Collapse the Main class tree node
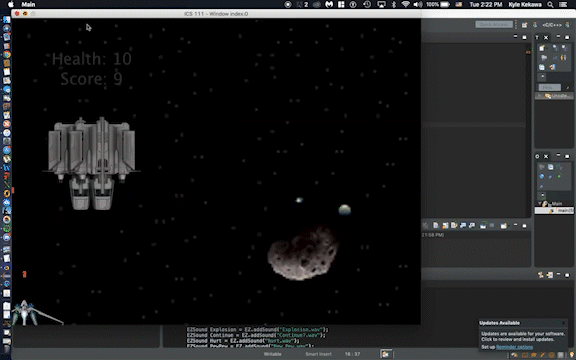Viewport: 576px width, 360px height. point(540,204)
